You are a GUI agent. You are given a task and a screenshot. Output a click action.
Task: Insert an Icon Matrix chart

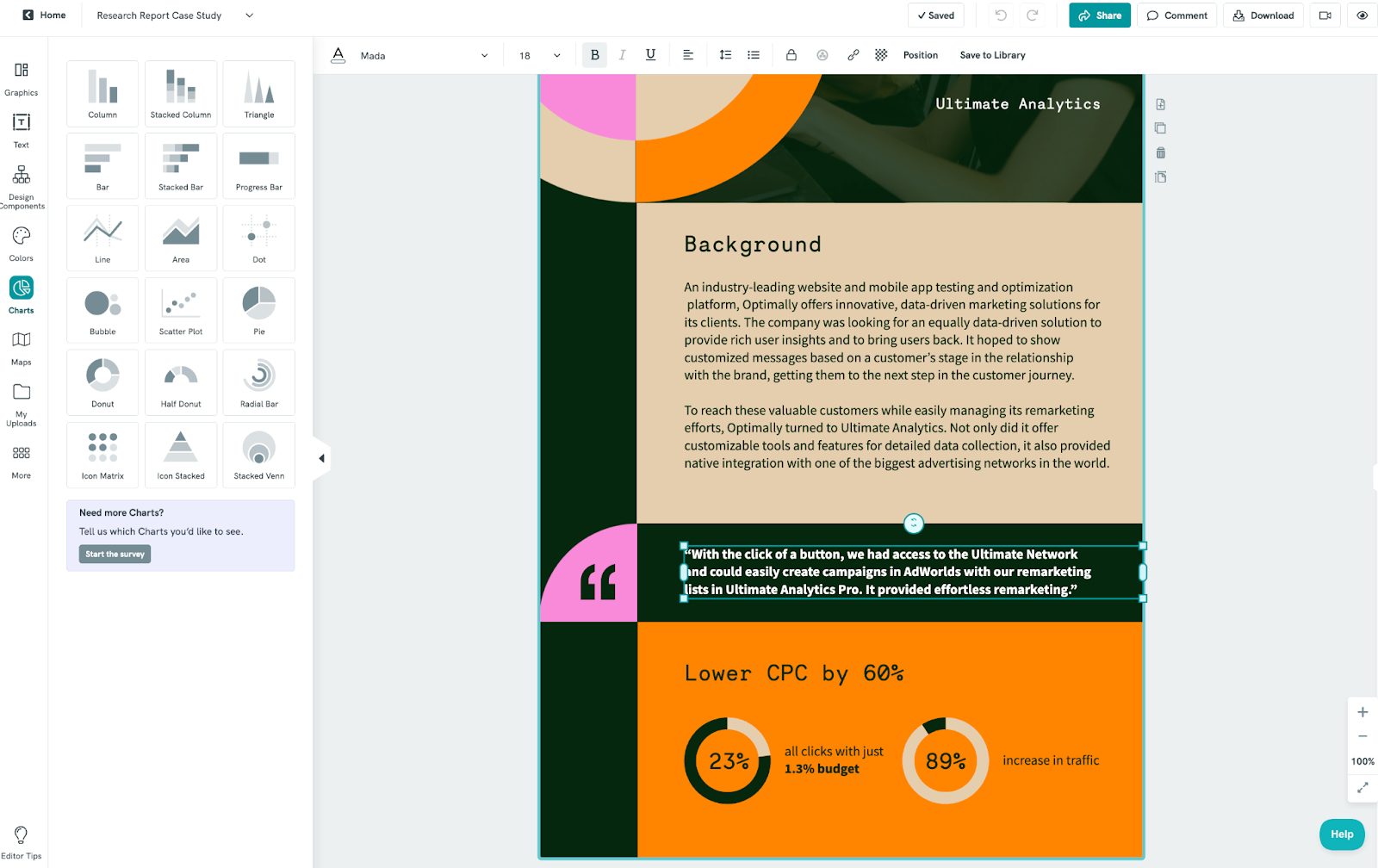coord(102,455)
